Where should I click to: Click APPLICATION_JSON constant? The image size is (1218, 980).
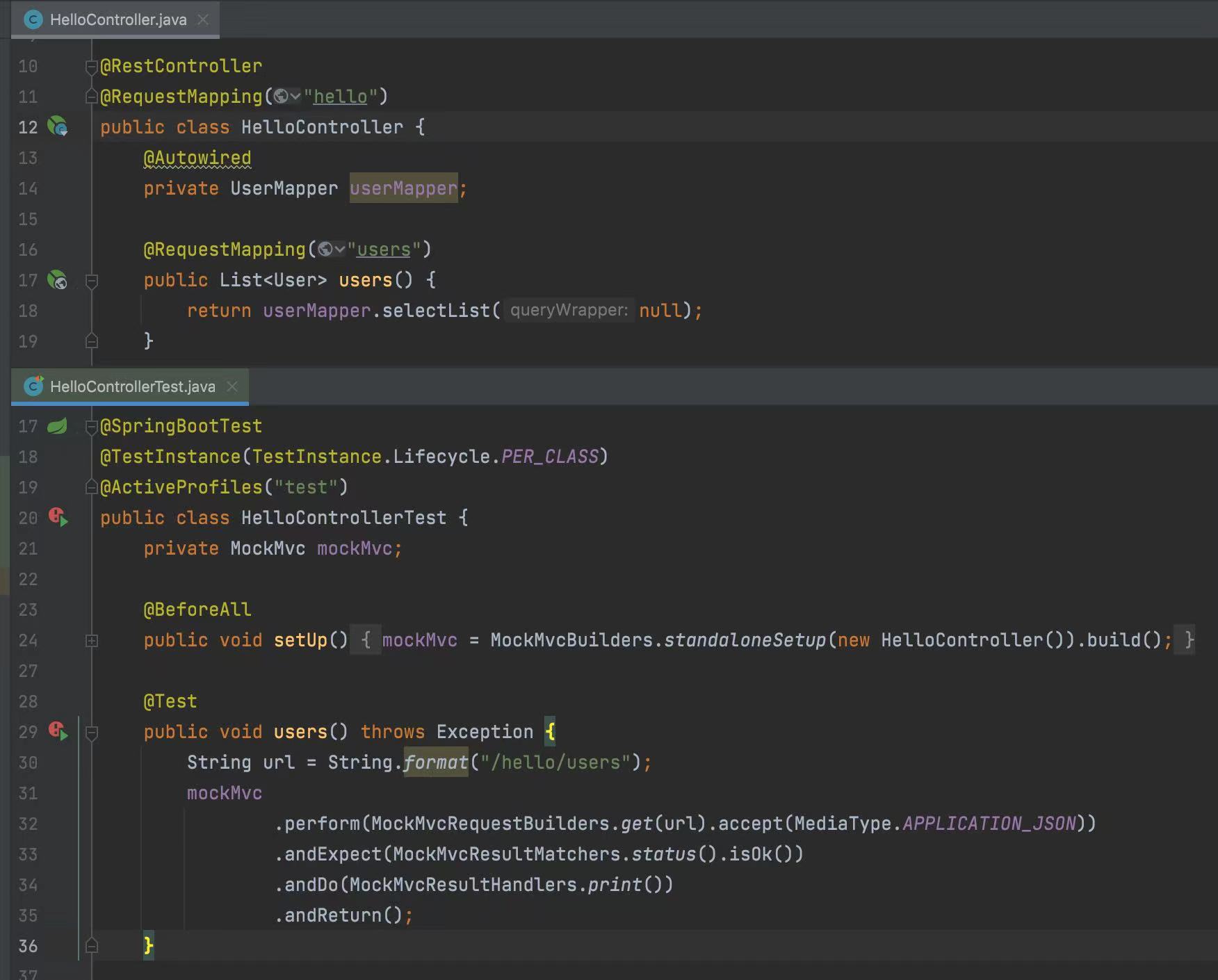(x=989, y=824)
